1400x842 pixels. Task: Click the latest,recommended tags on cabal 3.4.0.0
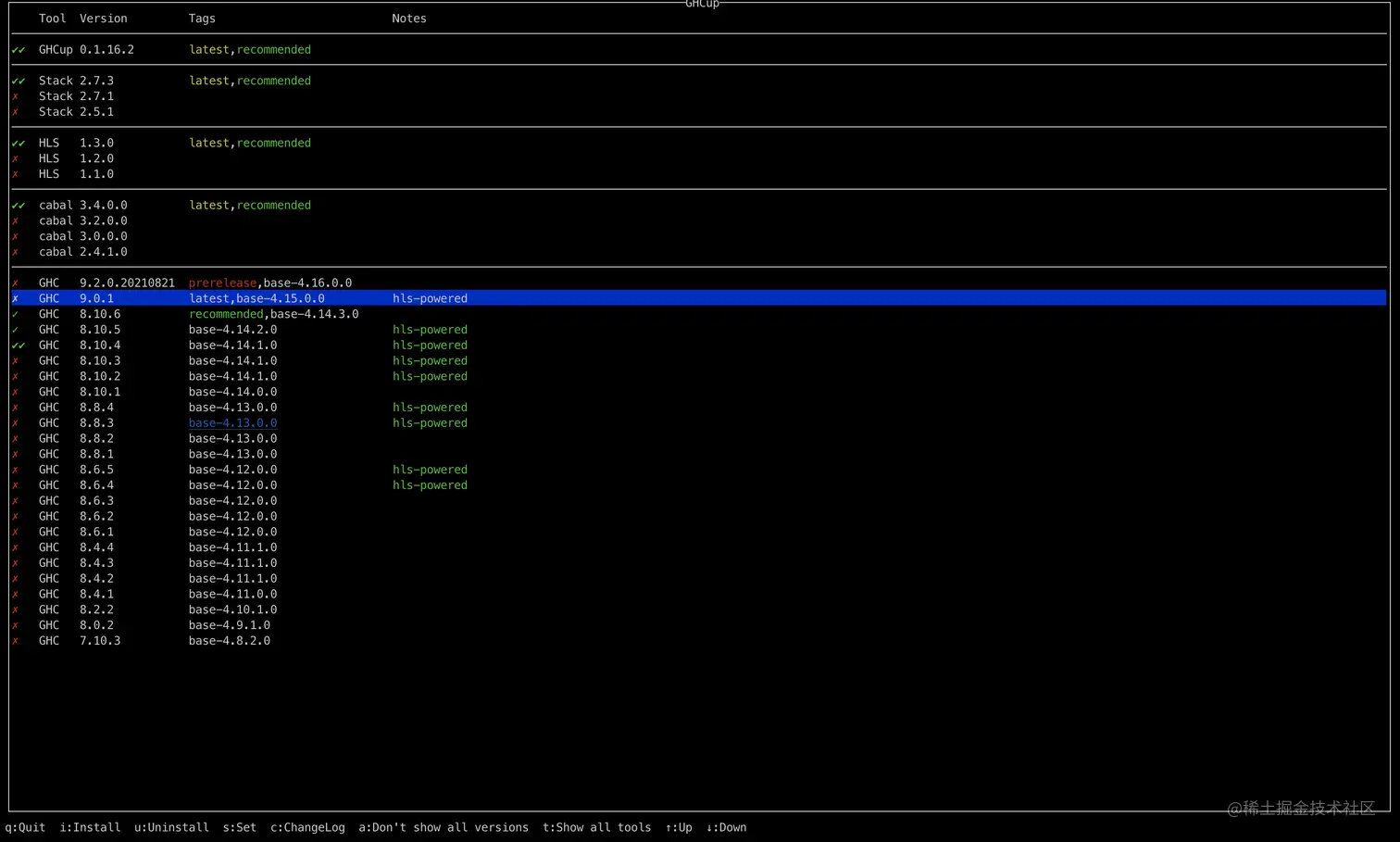(x=250, y=206)
